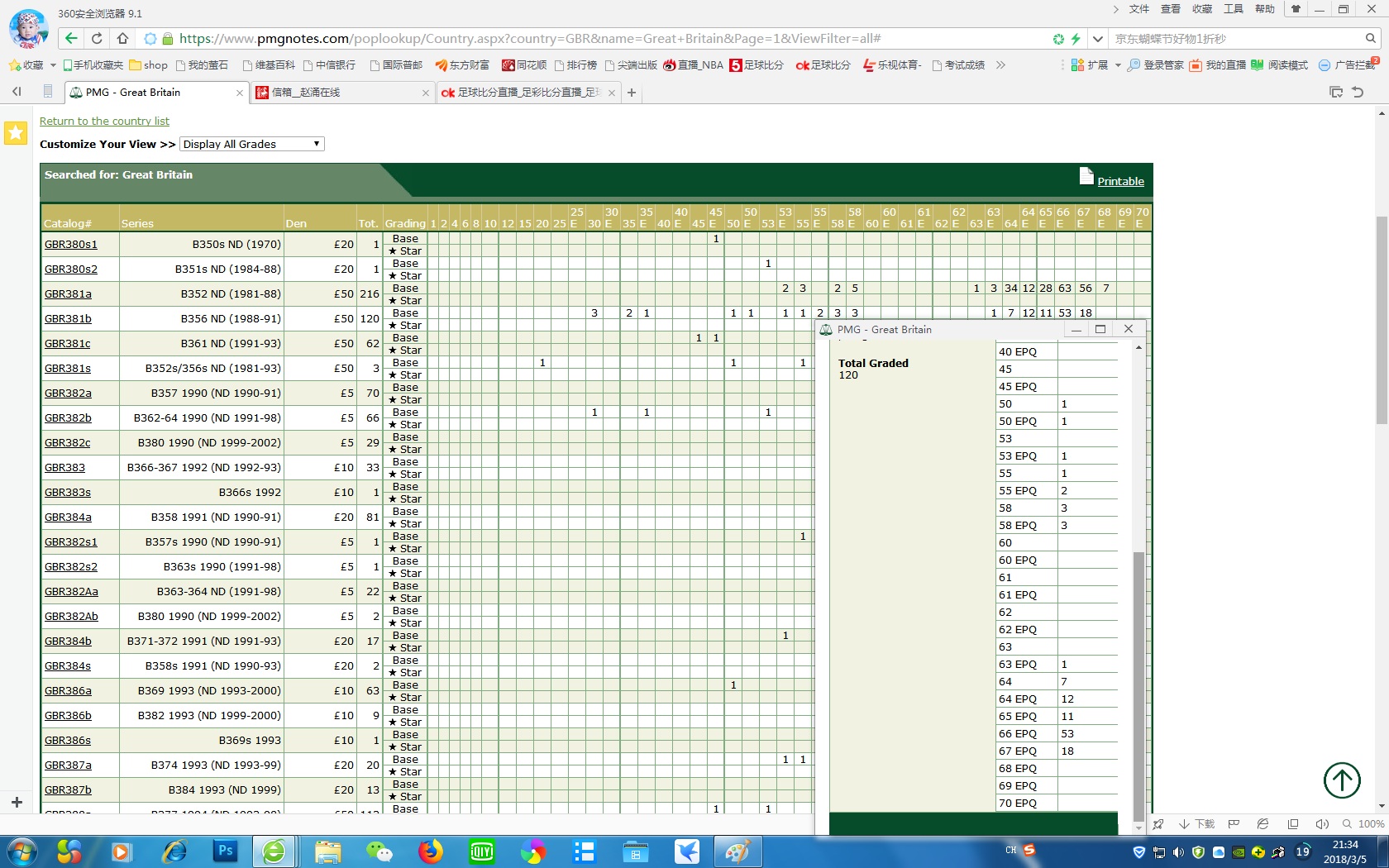Go to browser home page icon

(x=122, y=39)
